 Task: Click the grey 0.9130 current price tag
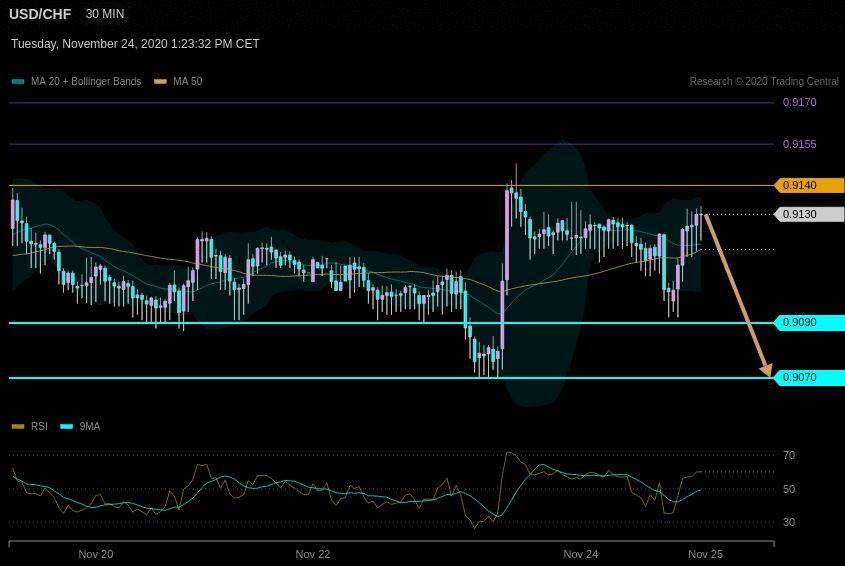click(x=809, y=214)
